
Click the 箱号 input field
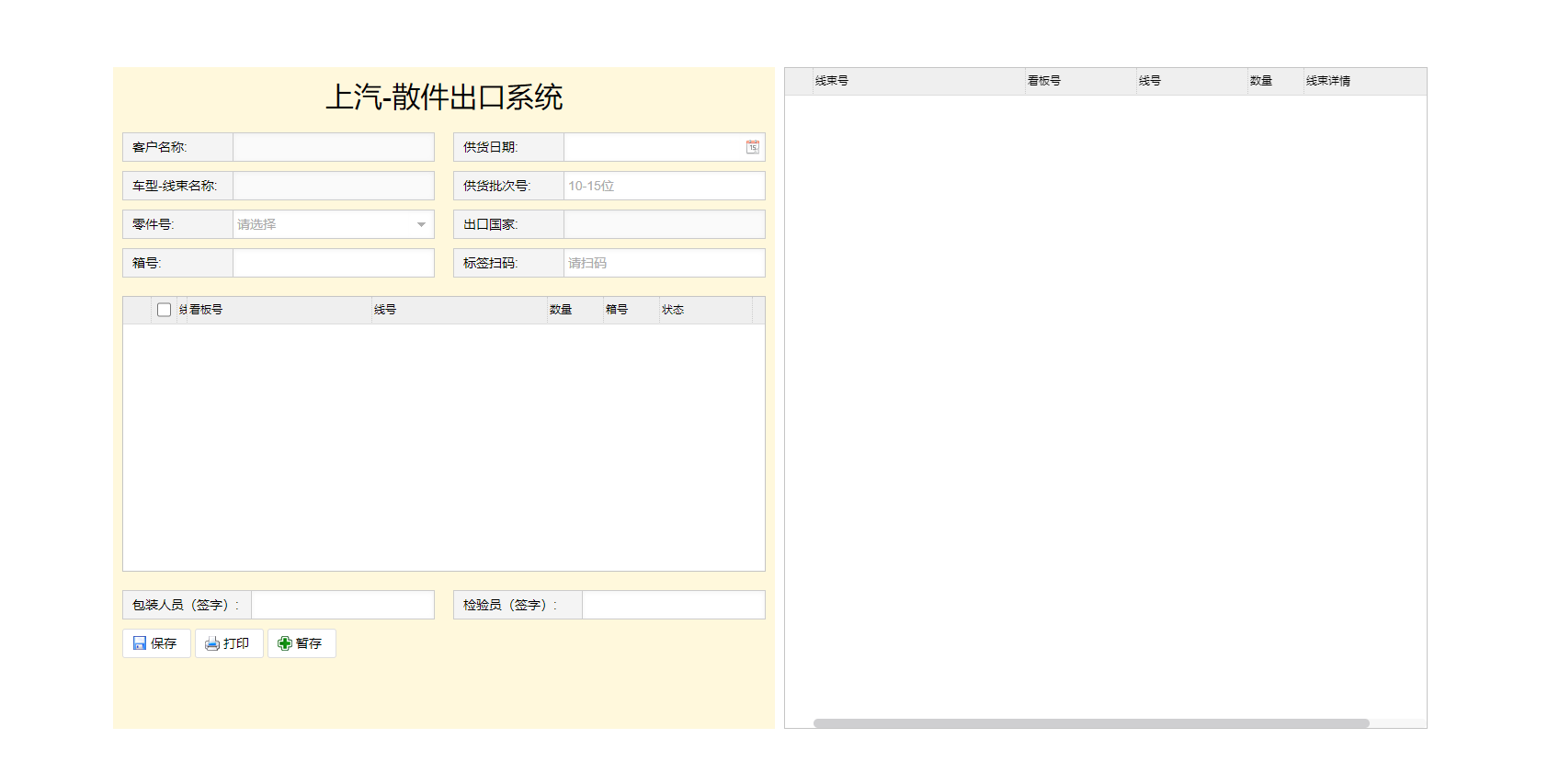(x=334, y=263)
